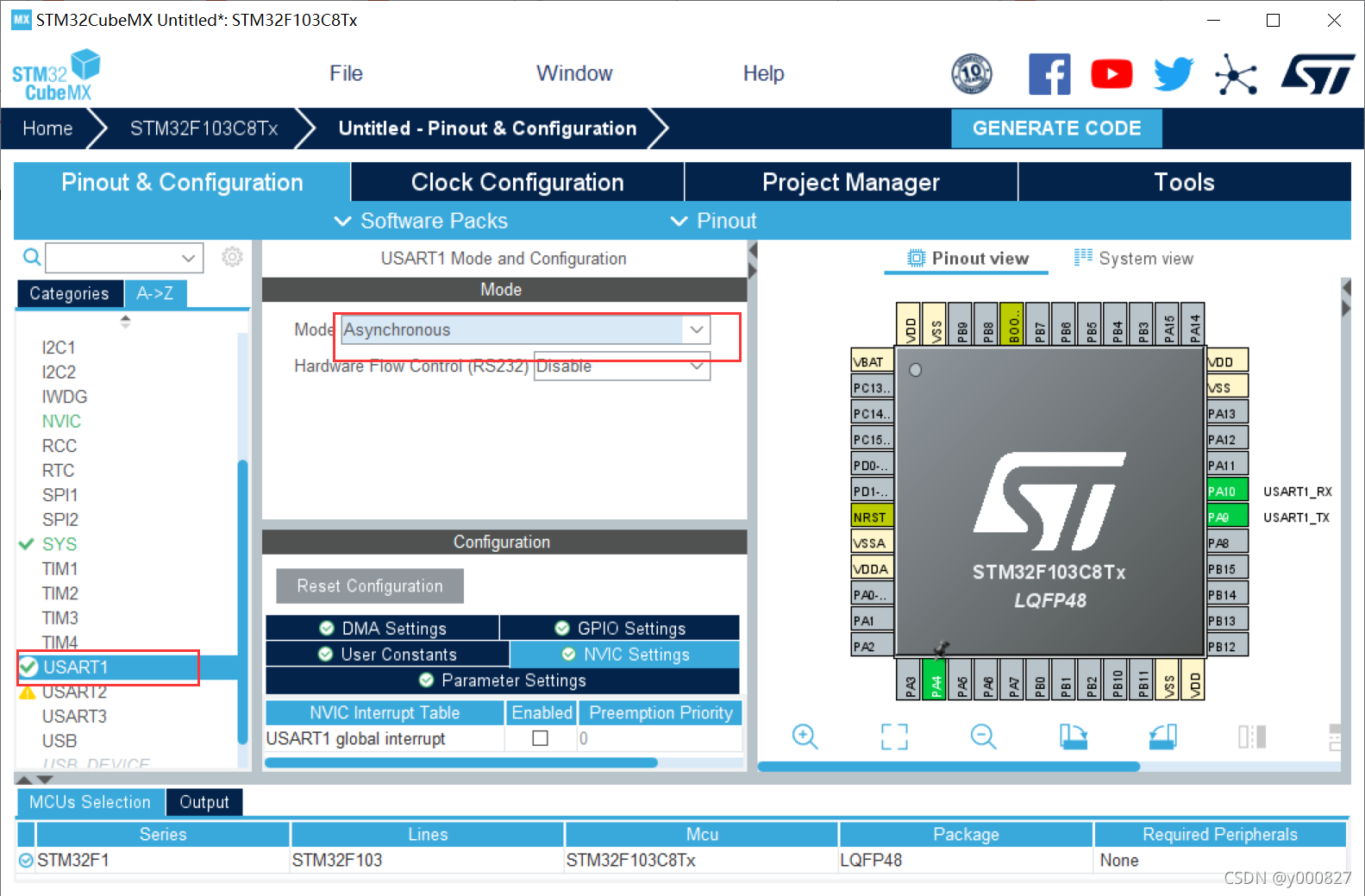Open the System view tab
This screenshot has width=1365, height=896.
[1134, 259]
